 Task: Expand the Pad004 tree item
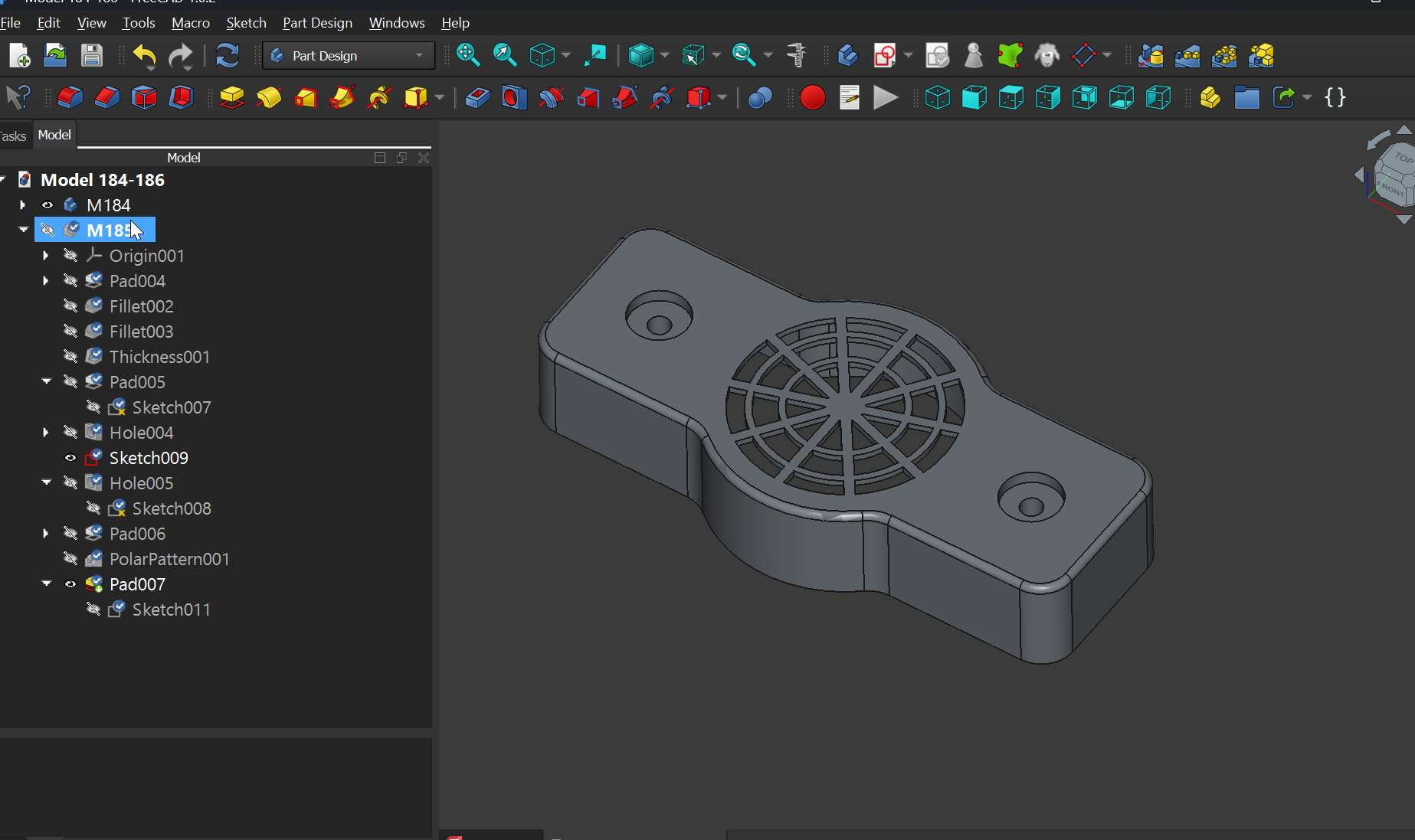[x=45, y=281]
